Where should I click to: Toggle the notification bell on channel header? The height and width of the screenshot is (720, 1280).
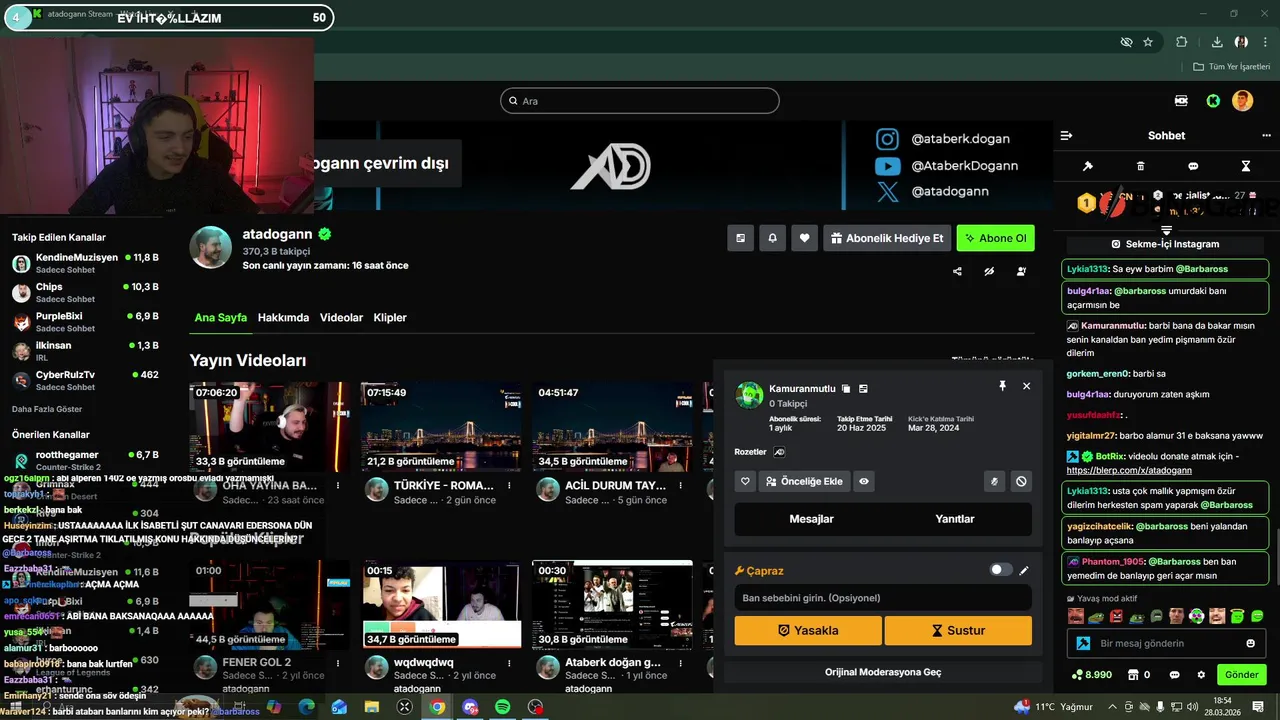click(773, 238)
